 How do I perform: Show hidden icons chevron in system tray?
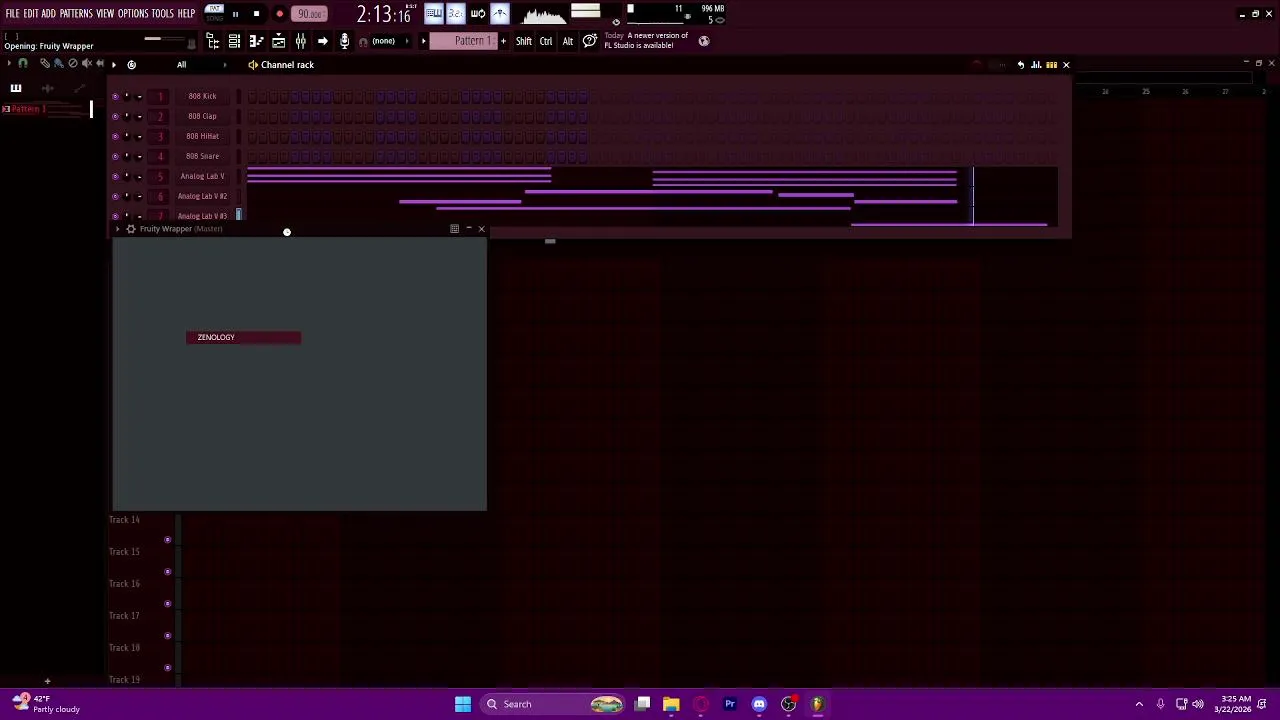[1139, 704]
